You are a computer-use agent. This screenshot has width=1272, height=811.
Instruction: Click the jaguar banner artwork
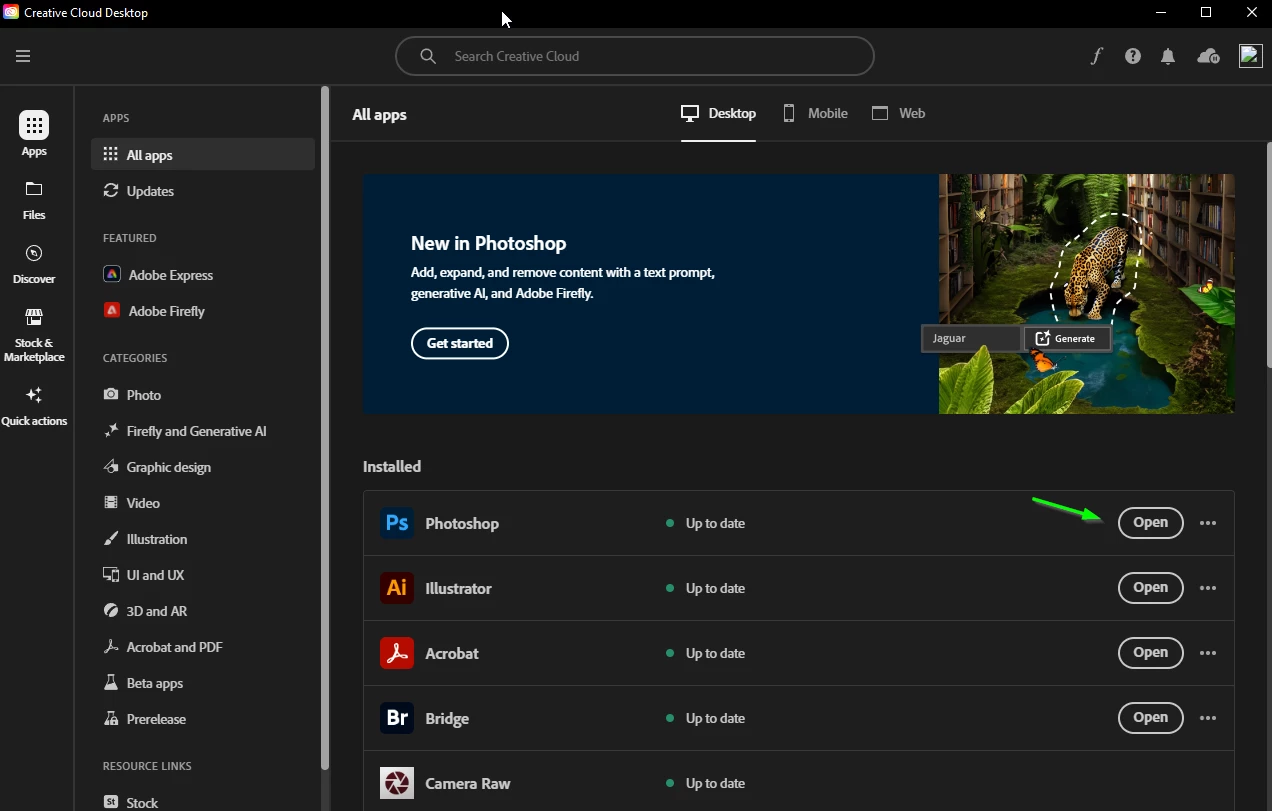(x=1087, y=294)
